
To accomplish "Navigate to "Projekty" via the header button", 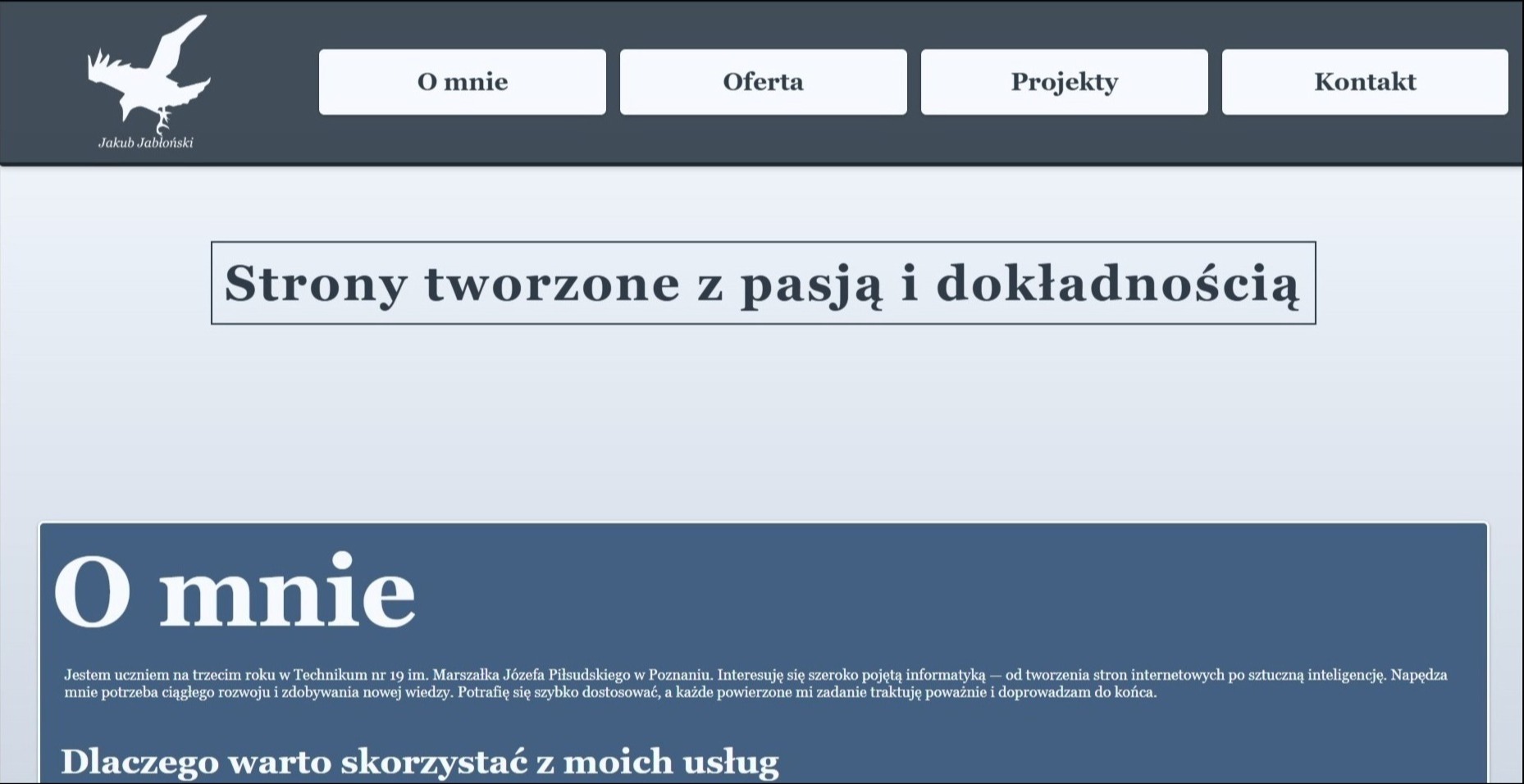I will (x=1064, y=81).
